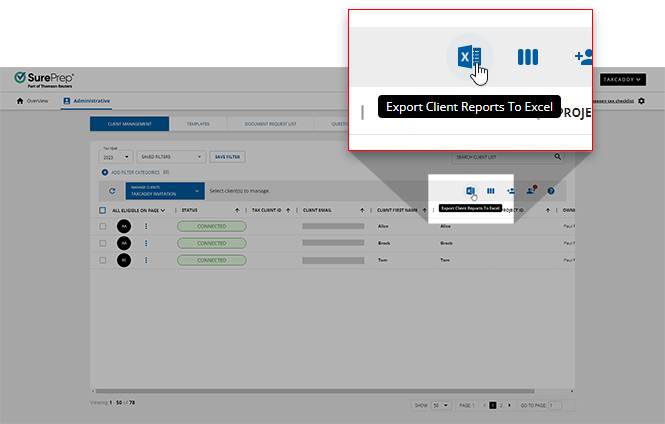The height and width of the screenshot is (424, 665).
Task: Click the BC avatar in Tom's row
Action: 124,260
